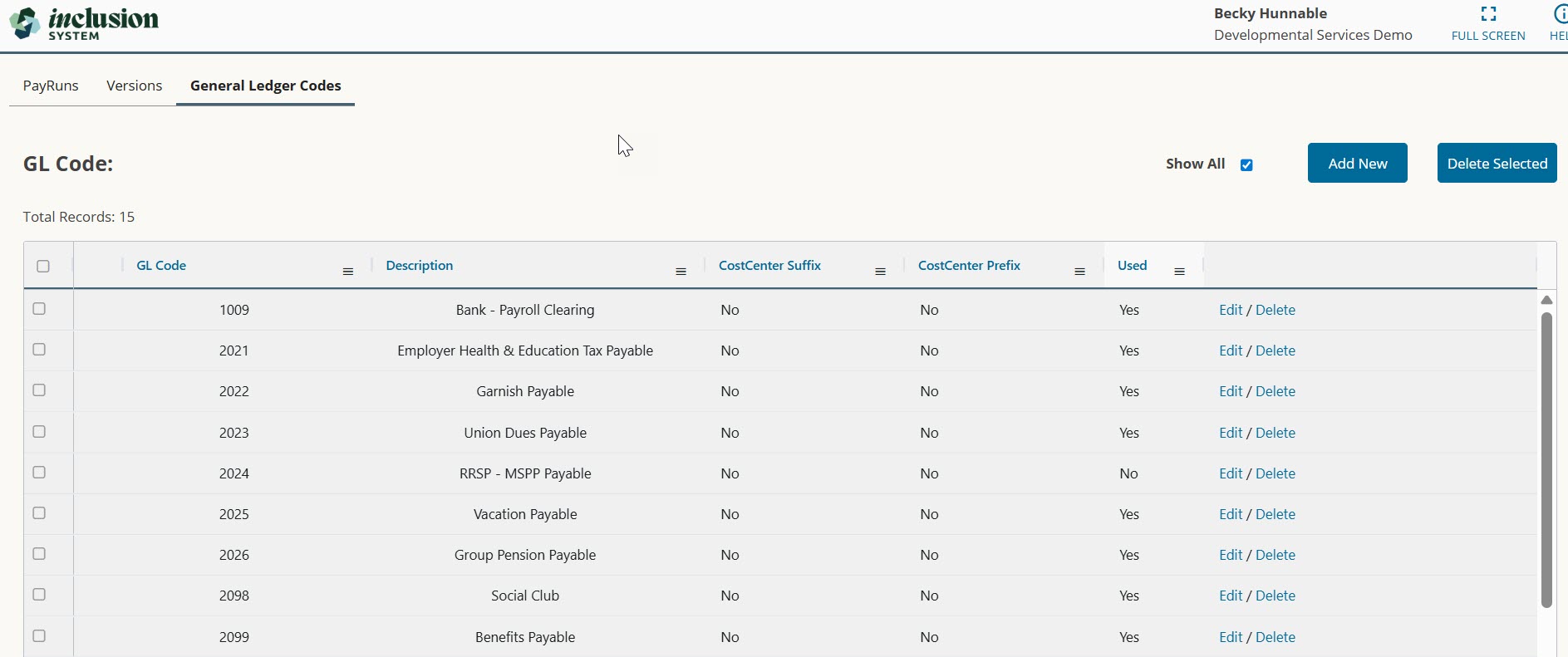This screenshot has width=1568, height=657.
Task: Edit the Garnish Payable entry
Action: [x=1231, y=391]
